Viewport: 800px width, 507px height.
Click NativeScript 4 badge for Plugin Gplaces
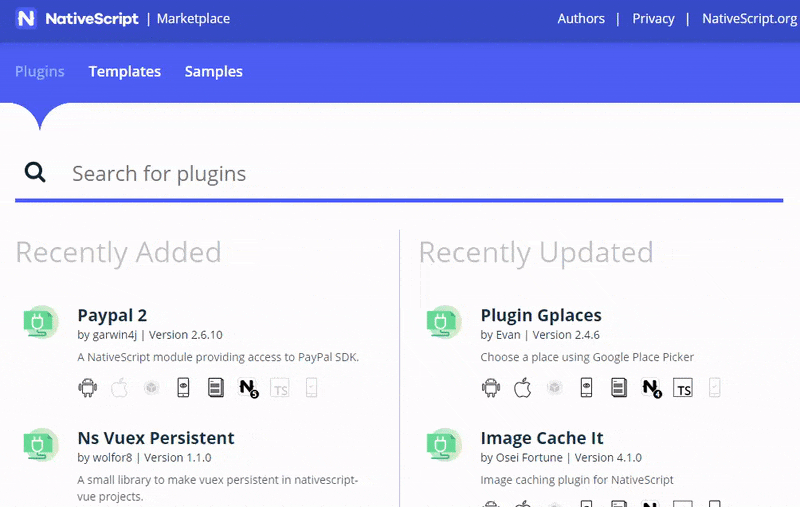coord(652,388)
